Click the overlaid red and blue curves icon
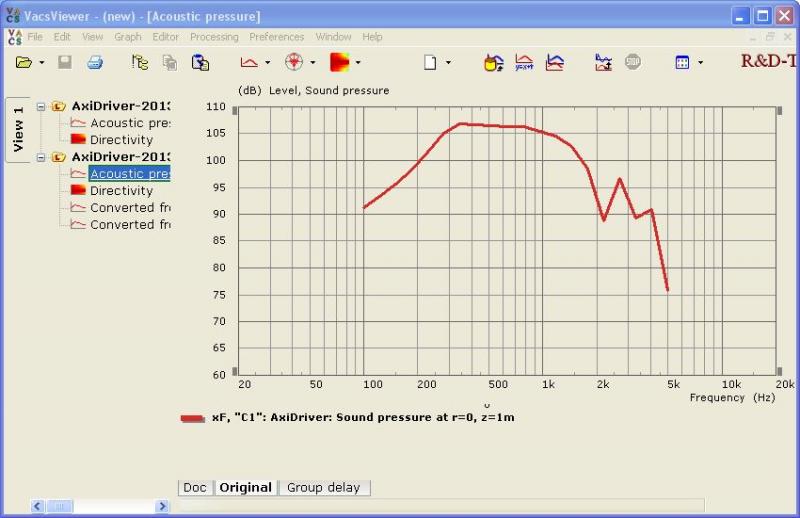This screenshot has width=800, height=518. point(555,62)
